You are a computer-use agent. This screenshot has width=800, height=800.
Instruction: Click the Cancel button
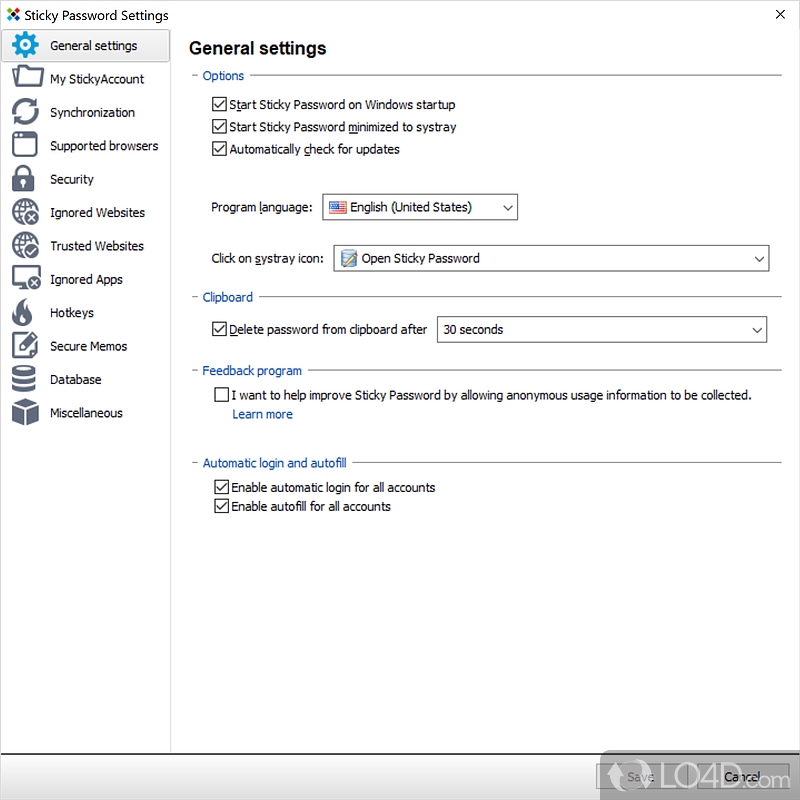pyautogui.click(x=742, y=777)
